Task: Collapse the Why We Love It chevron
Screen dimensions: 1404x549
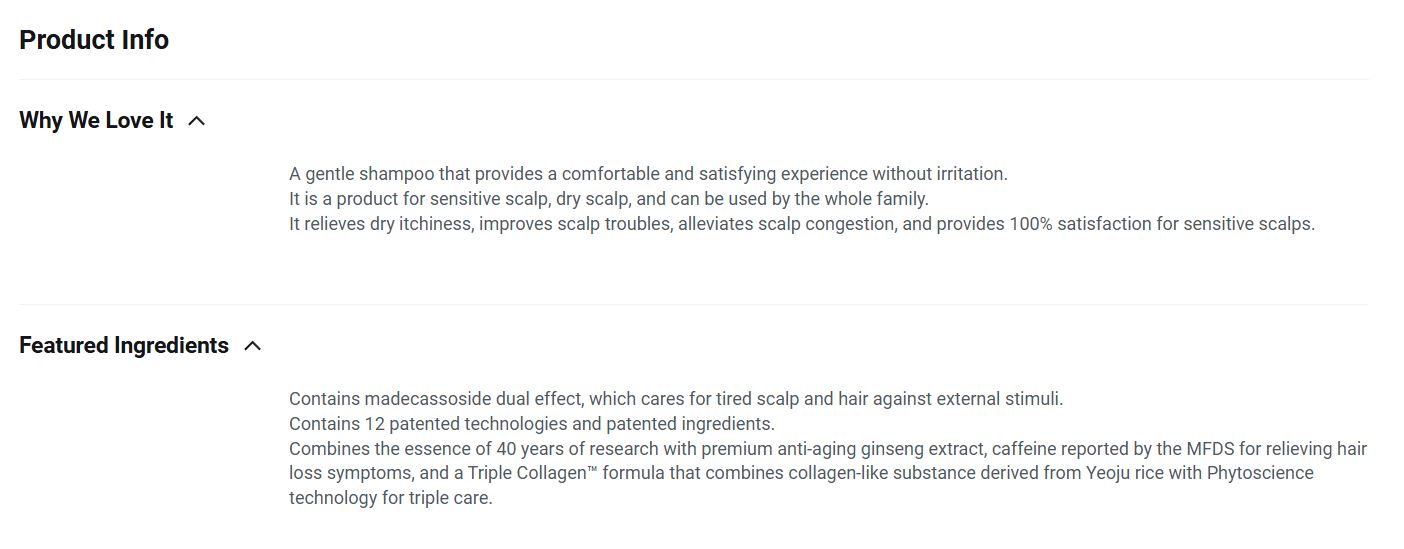Action: tap(197, 121)
